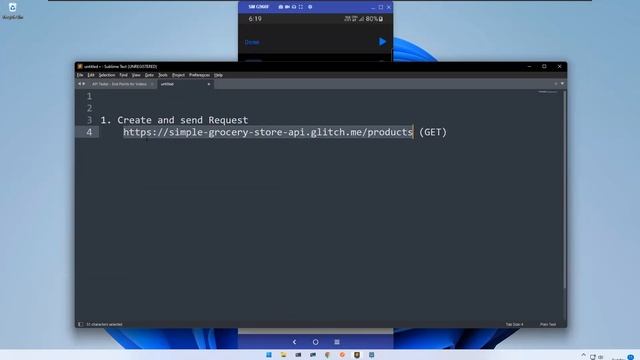This screenshot has width=640, height=360.
Task: Tap the Android recents button in phone mirror
Action: pos(337,342)
